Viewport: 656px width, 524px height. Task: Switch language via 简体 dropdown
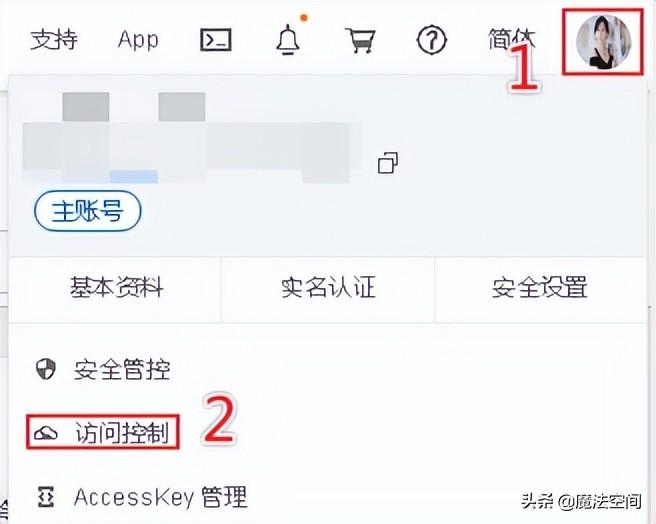click(x=511, y=40)
